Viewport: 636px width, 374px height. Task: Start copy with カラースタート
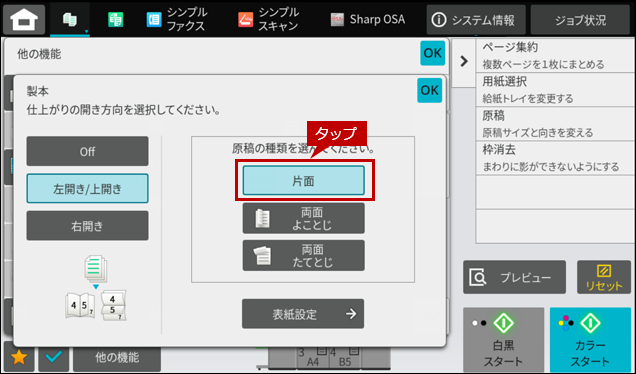(x=590, y=340)
